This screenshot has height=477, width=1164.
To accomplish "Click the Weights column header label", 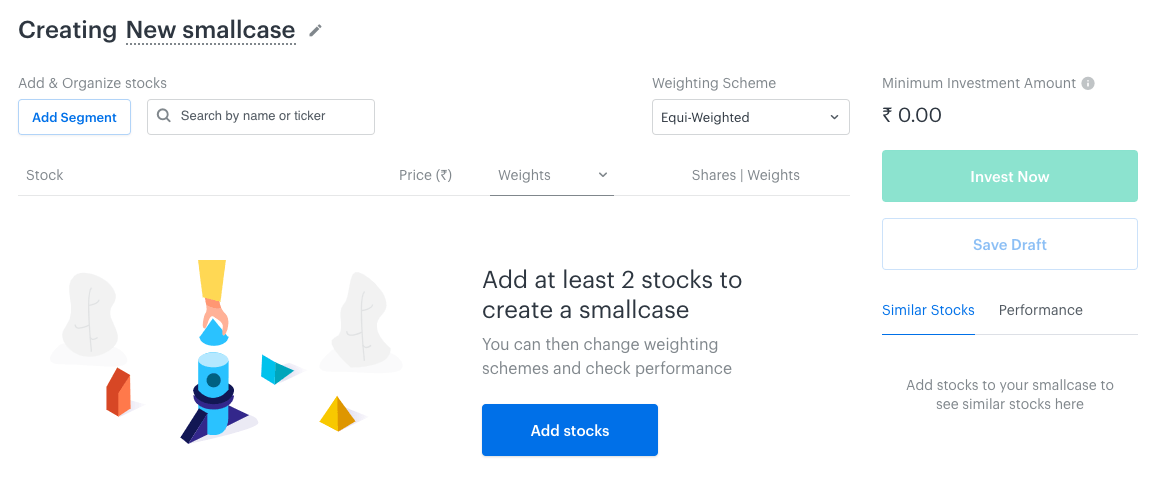I will 524,175.
